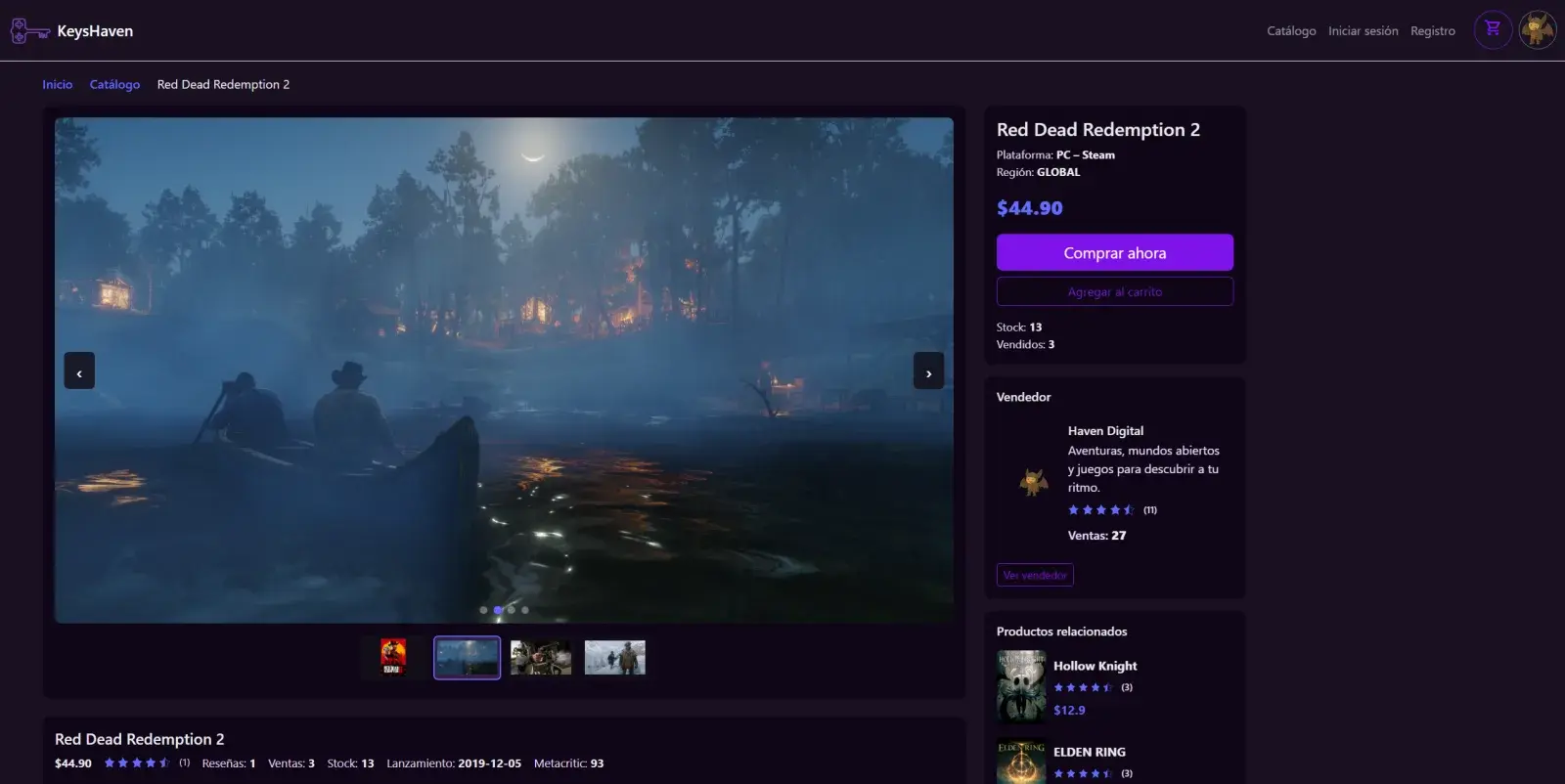
Task: Open the user avatar menu
Action: (1538, 29)
